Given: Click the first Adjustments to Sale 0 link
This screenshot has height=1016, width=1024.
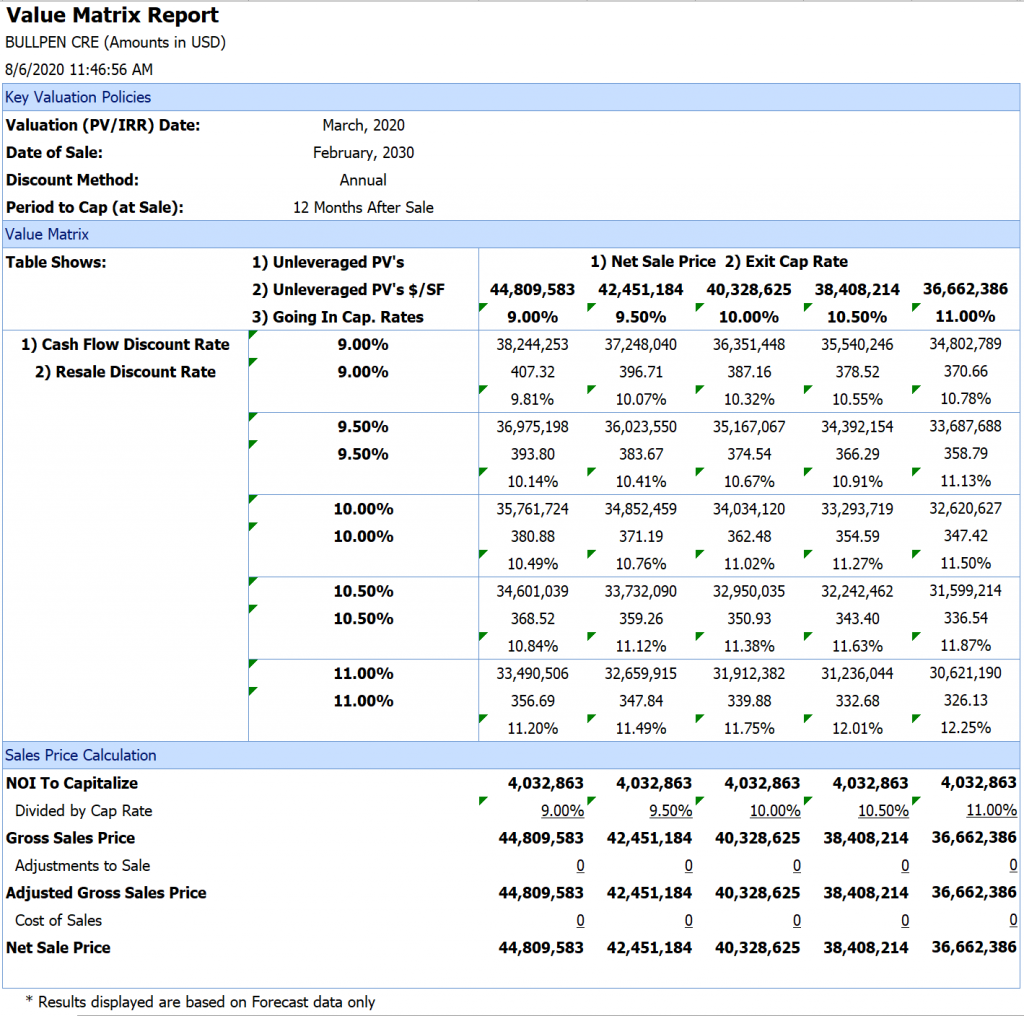Looking at the screenshot, I should coord(581,866).
